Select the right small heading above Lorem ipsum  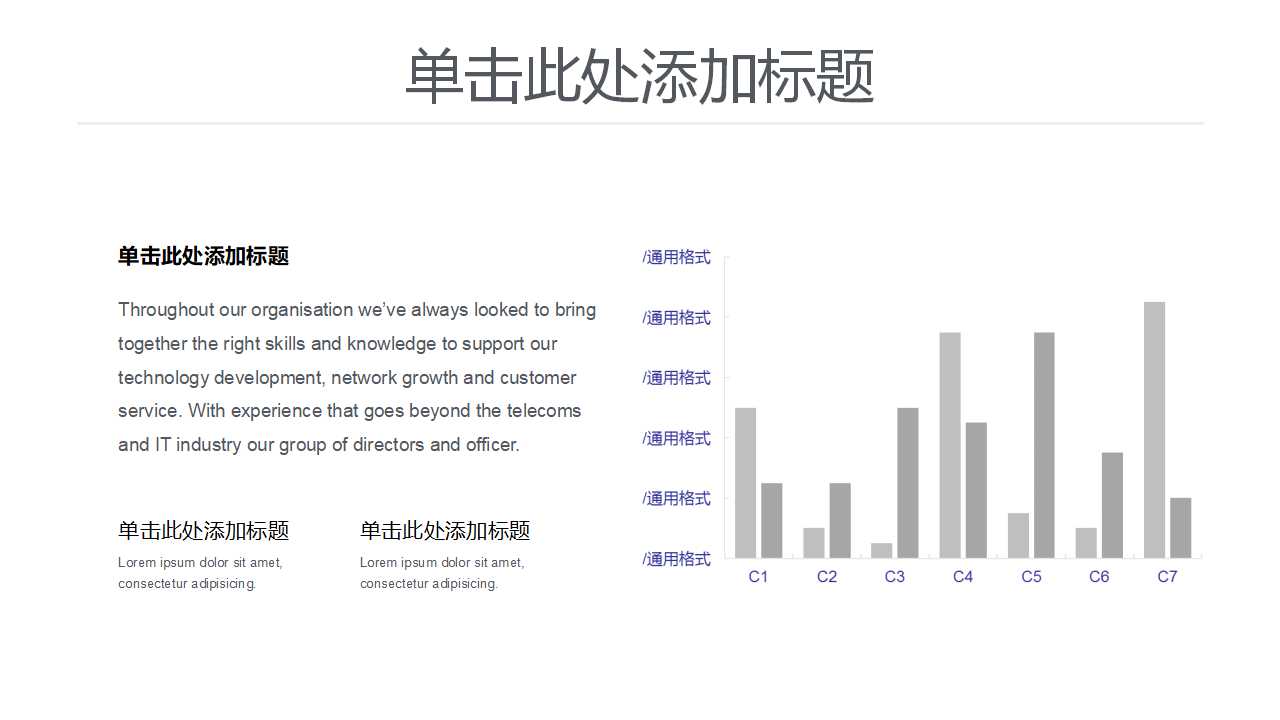click(x=445, y=531)
